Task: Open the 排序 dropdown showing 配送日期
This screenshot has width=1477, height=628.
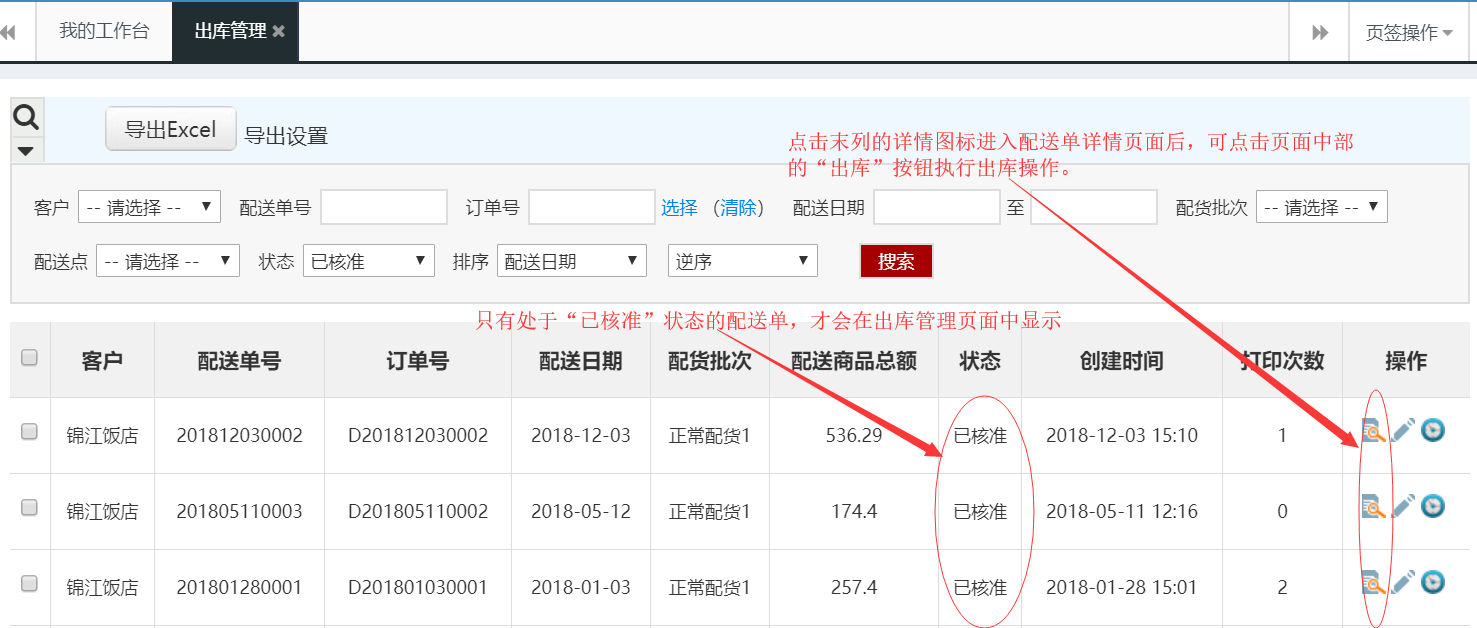Action: click(x=572, y=261)
